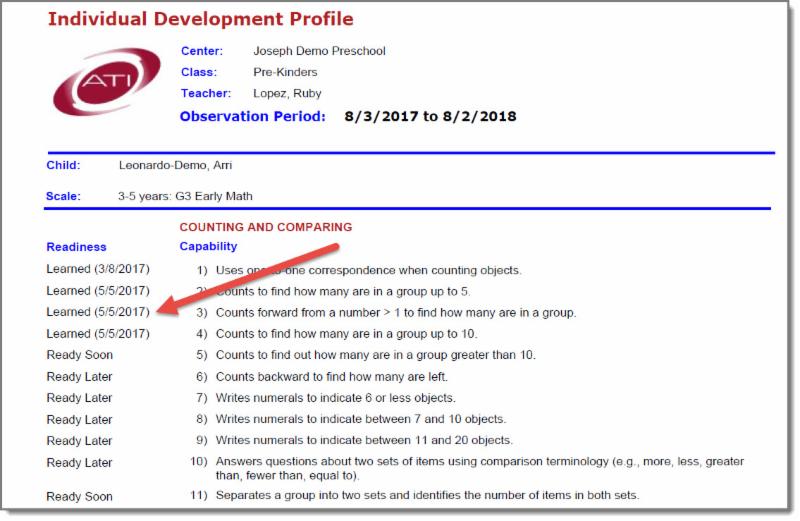This screenshot has width=800, height=521.
Task: Select Ready Later entry for capability 9
Action: pyautogui.click(x=79, y=441)
